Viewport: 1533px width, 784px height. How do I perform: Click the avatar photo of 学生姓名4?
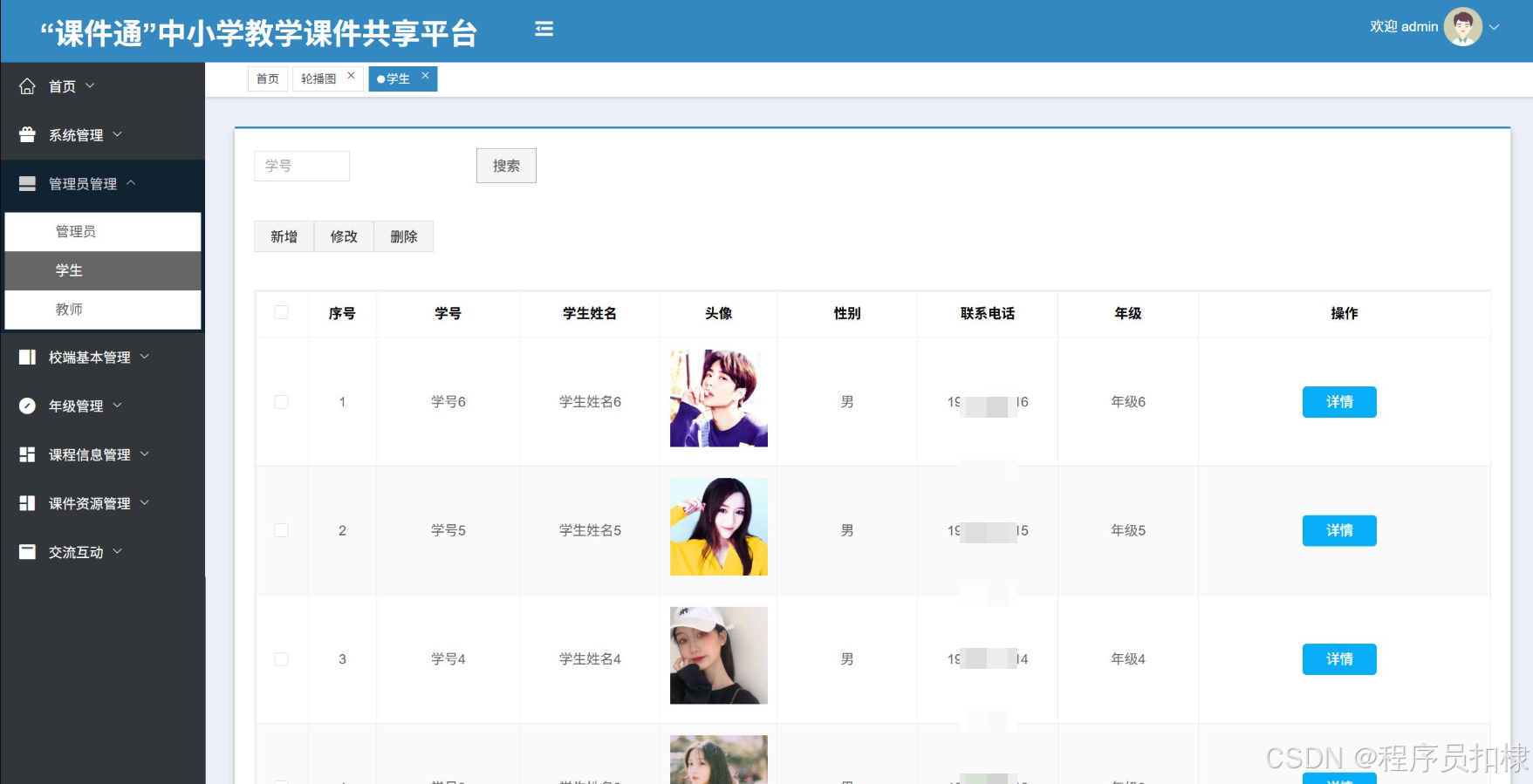pos(719,656)
